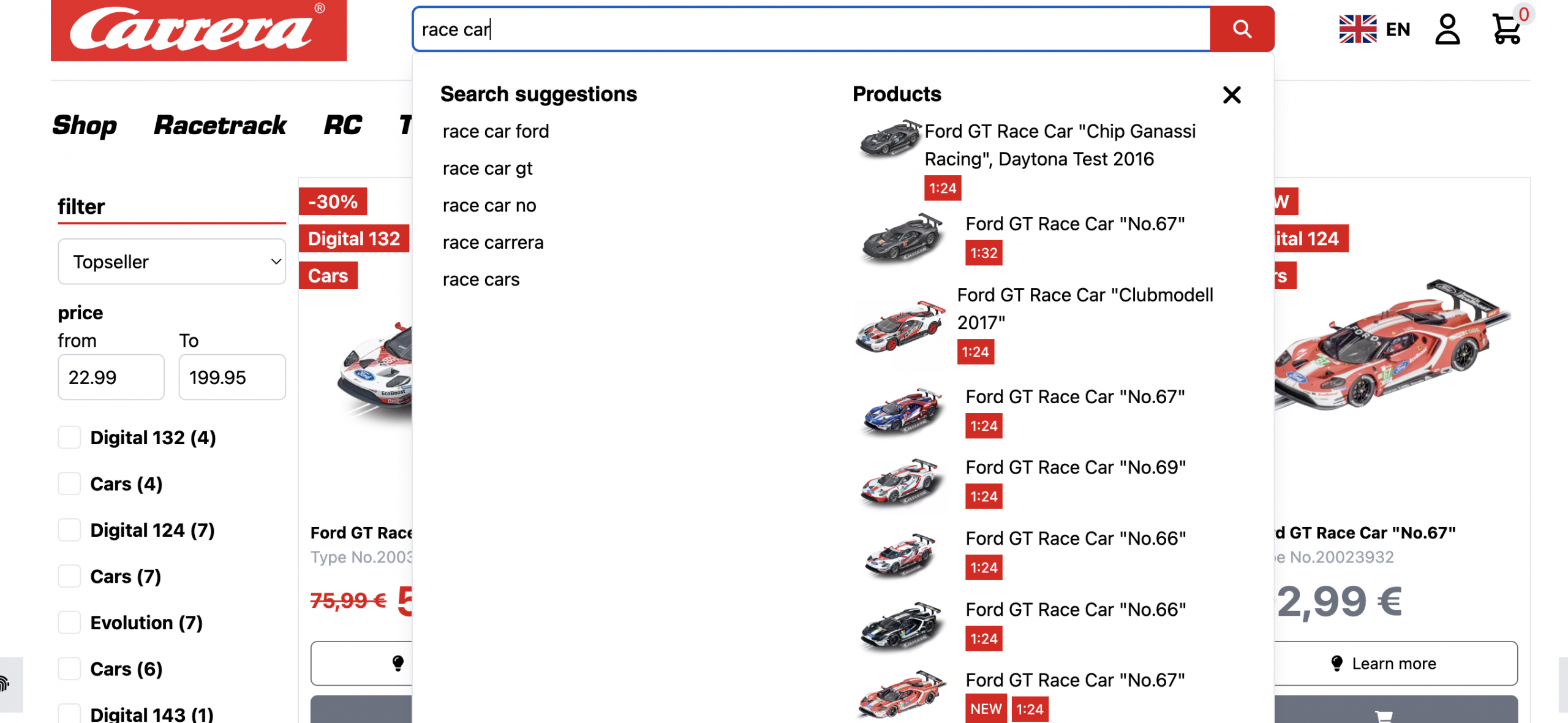This screenshot has width=1568, height=723.
Task: Click the Ford GT Race Car "No.67" card title
Action: pos(1365,533)
